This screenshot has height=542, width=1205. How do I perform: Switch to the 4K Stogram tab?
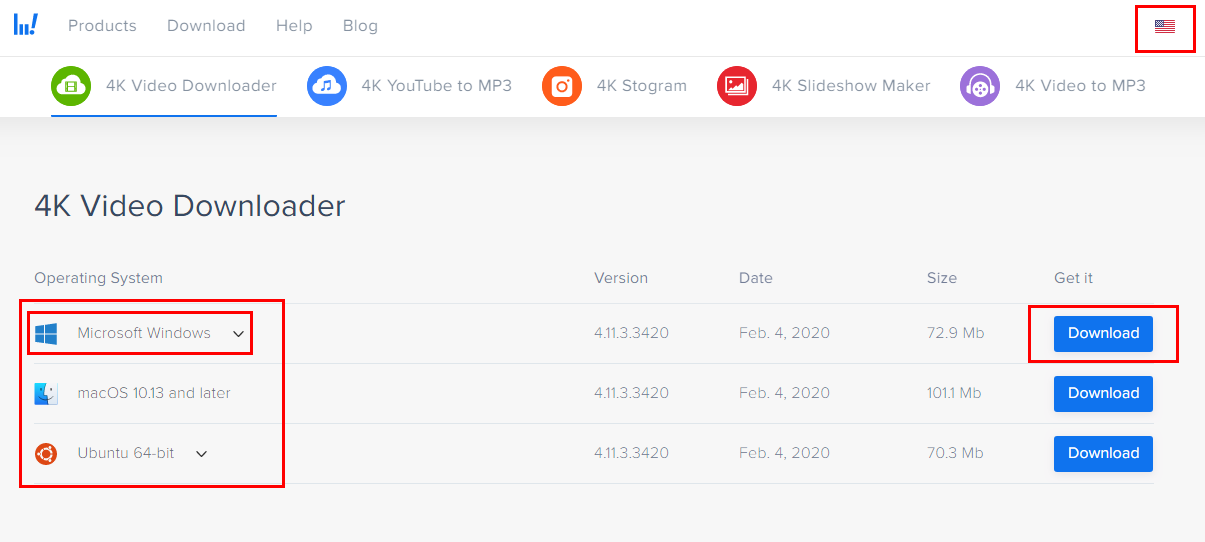(615, 86)
